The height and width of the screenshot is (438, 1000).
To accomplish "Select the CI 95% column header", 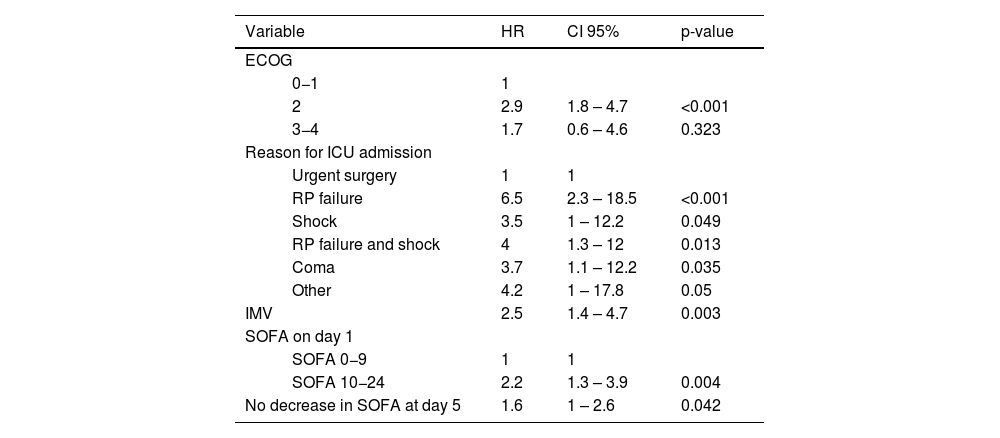I will (x=592, y=32).
